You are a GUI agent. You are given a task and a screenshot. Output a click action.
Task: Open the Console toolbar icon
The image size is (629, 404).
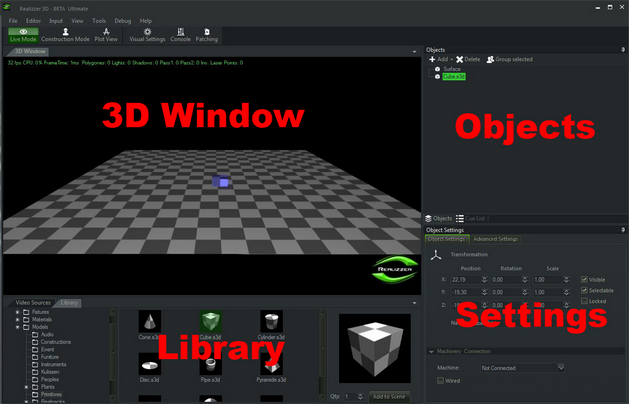pyautogui.click(x=181, y=32)
